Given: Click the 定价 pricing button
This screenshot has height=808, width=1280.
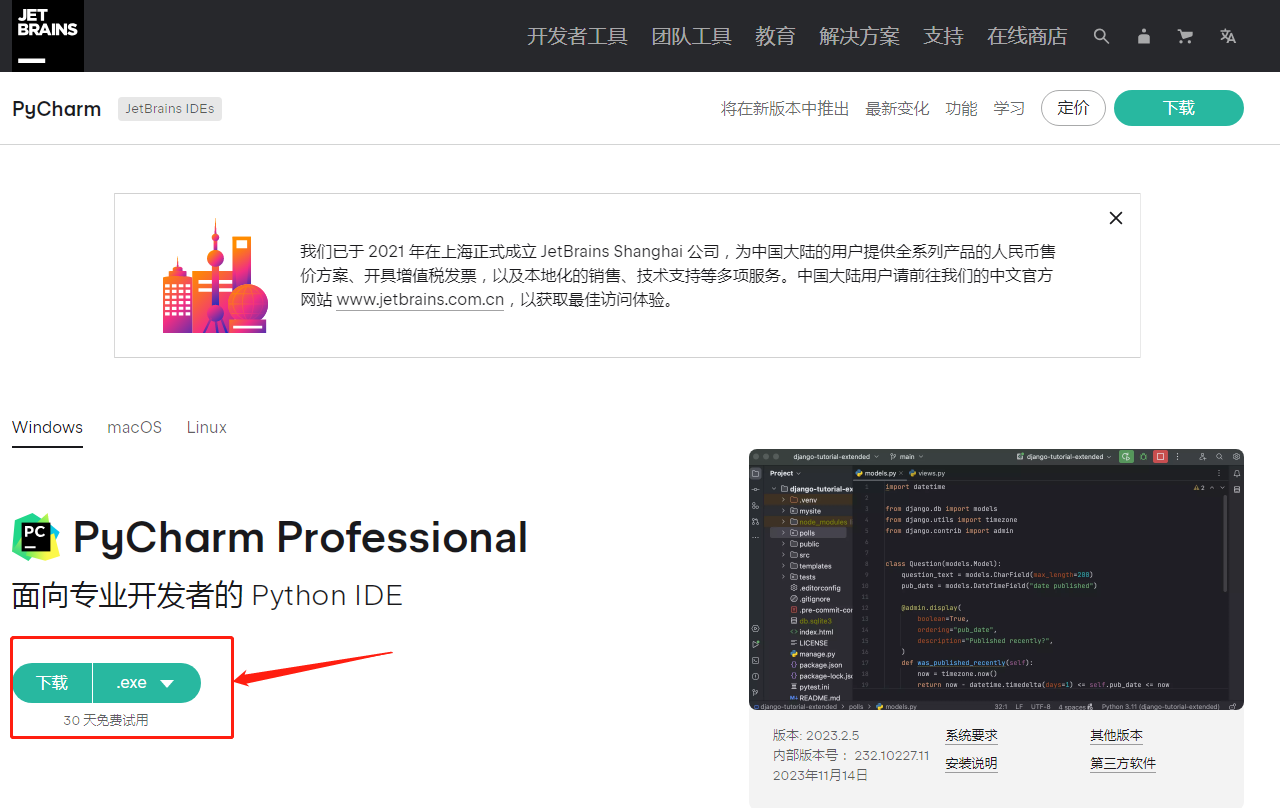Looking at the screenshot, I should (1073, 108).
